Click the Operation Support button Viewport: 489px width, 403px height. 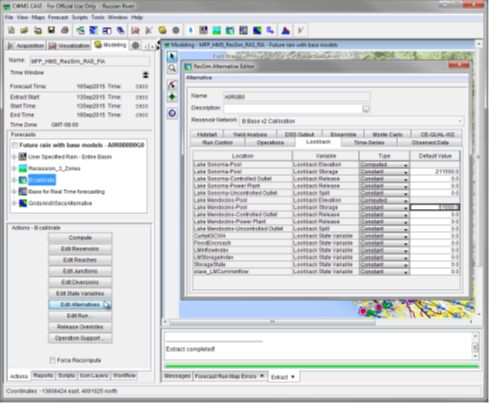point(80,338)
